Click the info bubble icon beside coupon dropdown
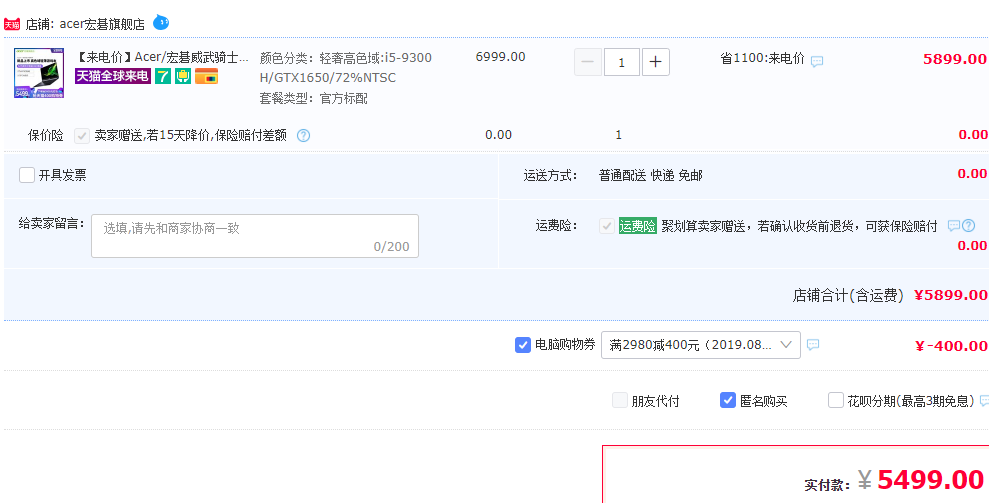The width and height of the screenshot is (989, 503). [x=813, y=345]
